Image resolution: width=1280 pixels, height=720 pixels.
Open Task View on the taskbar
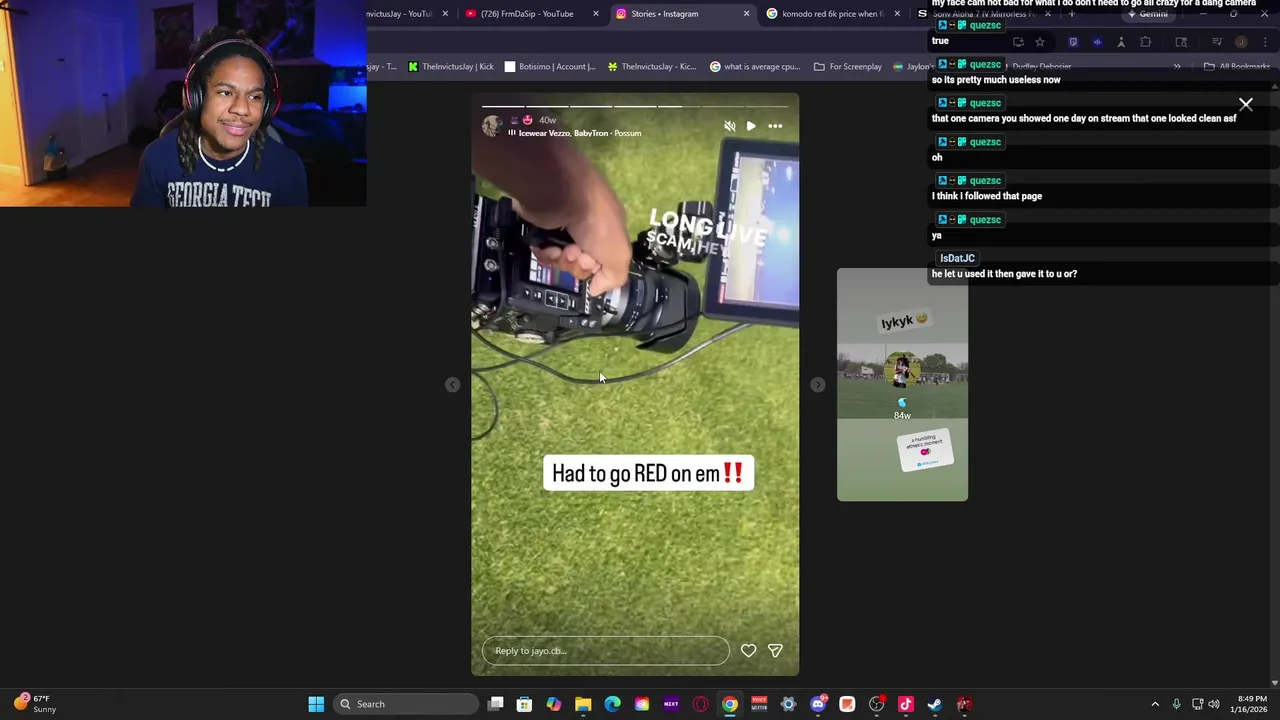495,704
